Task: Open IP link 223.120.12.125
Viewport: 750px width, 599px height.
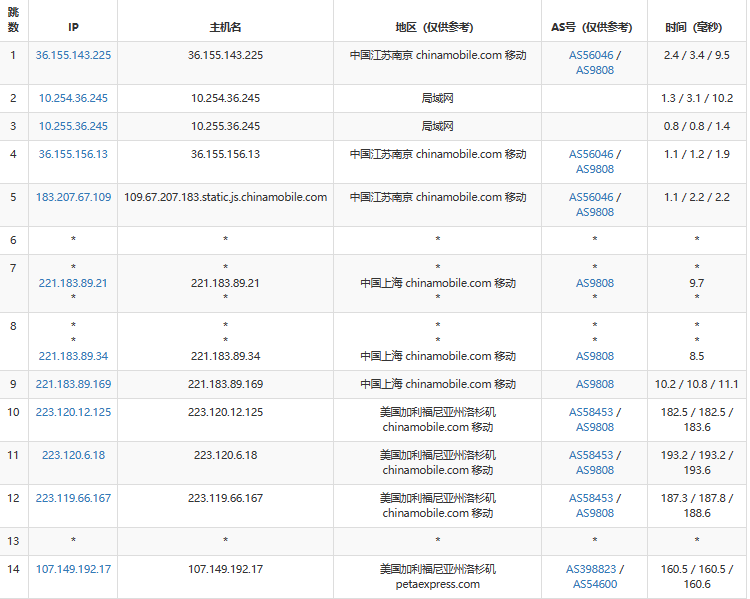Action: coord(73,412)
